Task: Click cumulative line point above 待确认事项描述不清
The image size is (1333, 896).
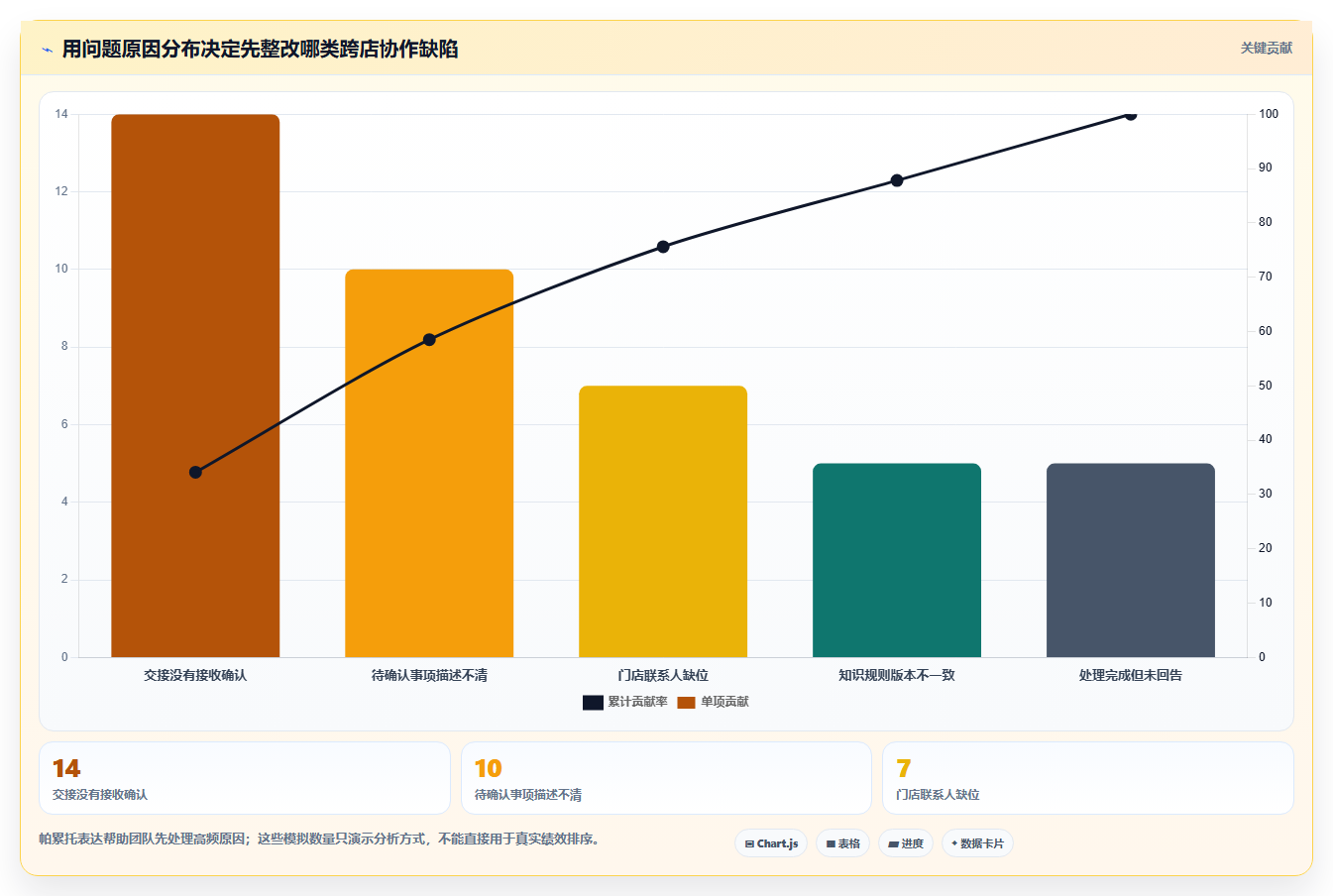Action: point(429,339)
